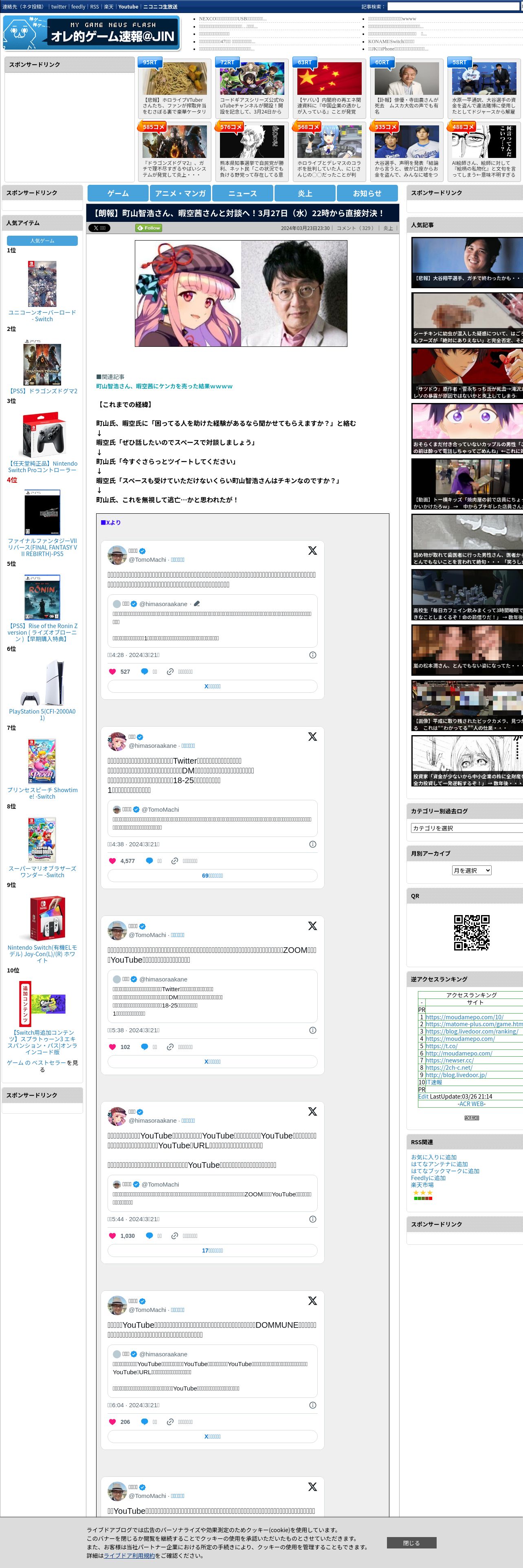
Task: Open the @himasoraakane handle on the 4:38 tweet
Action: coord(152,745)
